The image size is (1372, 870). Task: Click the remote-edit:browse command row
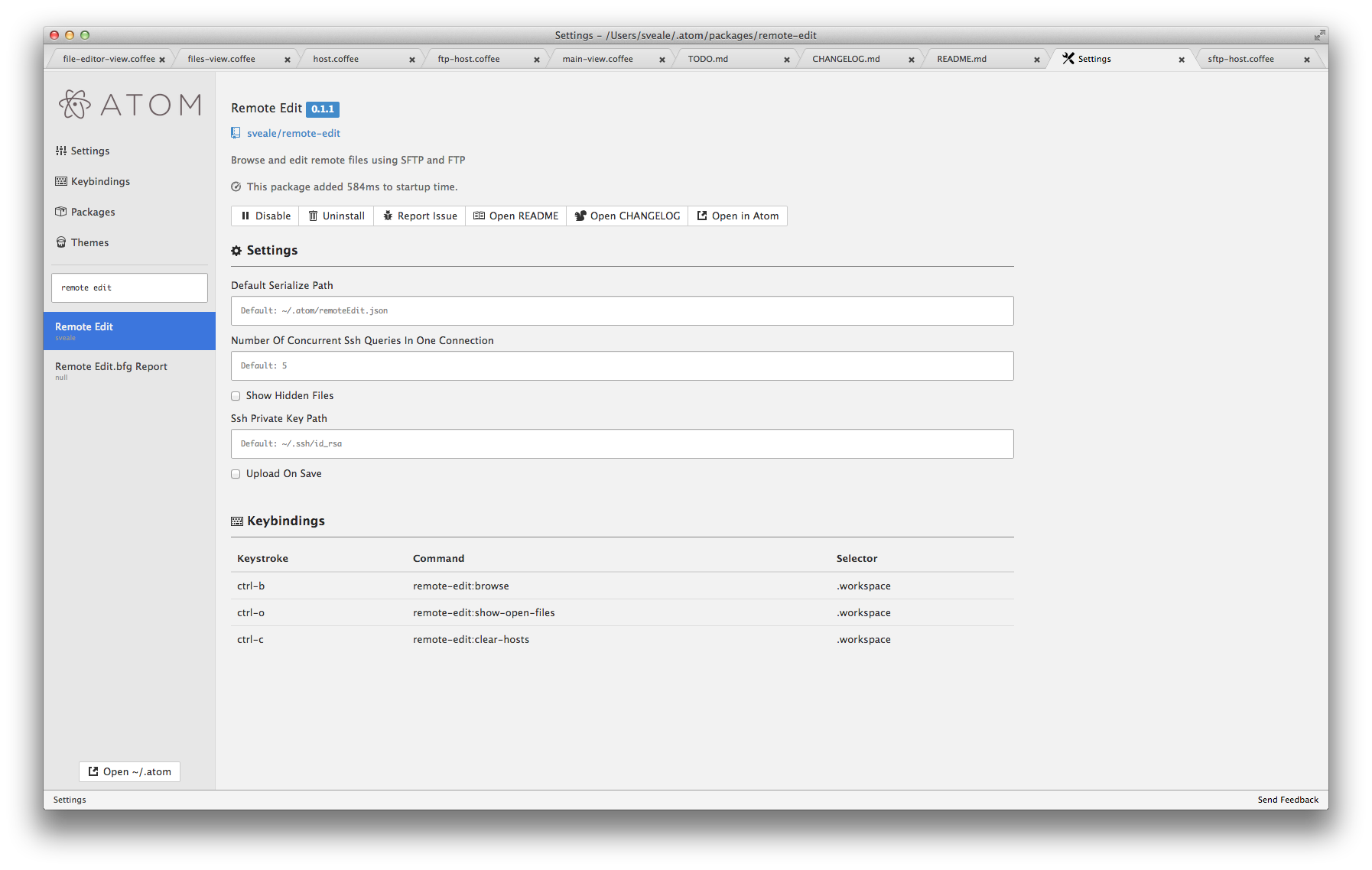point(622,586)
